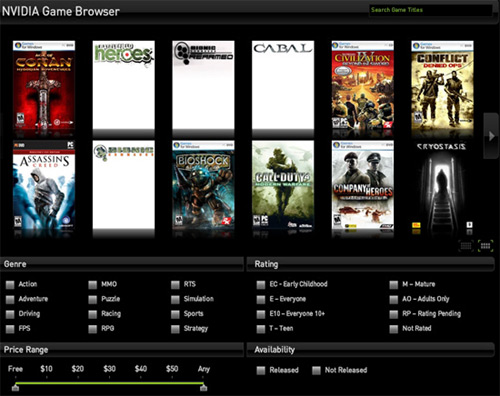The width and height of the screenshot is (500, 396).
Task: Open the BioShock game cover
Action: pyautogui.click(x=203, y=185)
